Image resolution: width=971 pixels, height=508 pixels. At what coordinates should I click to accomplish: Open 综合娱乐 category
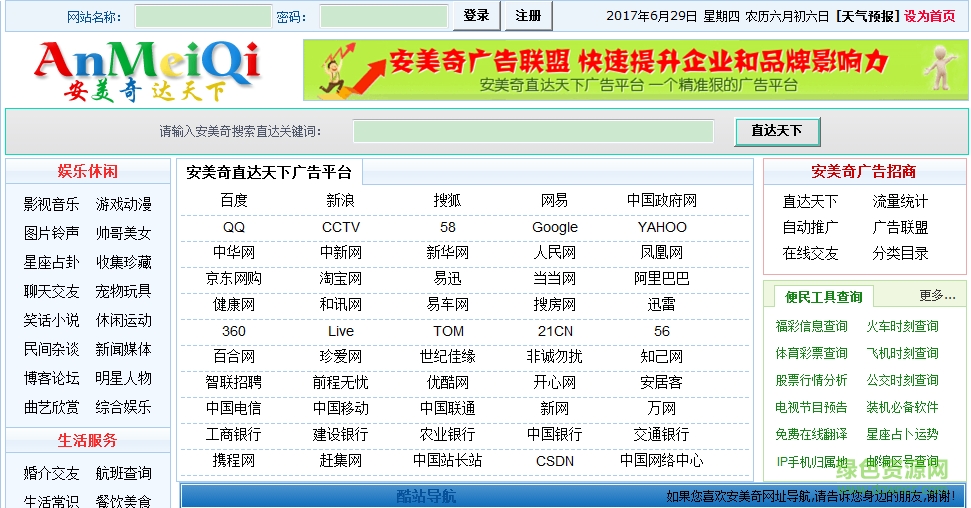point(124,408)
